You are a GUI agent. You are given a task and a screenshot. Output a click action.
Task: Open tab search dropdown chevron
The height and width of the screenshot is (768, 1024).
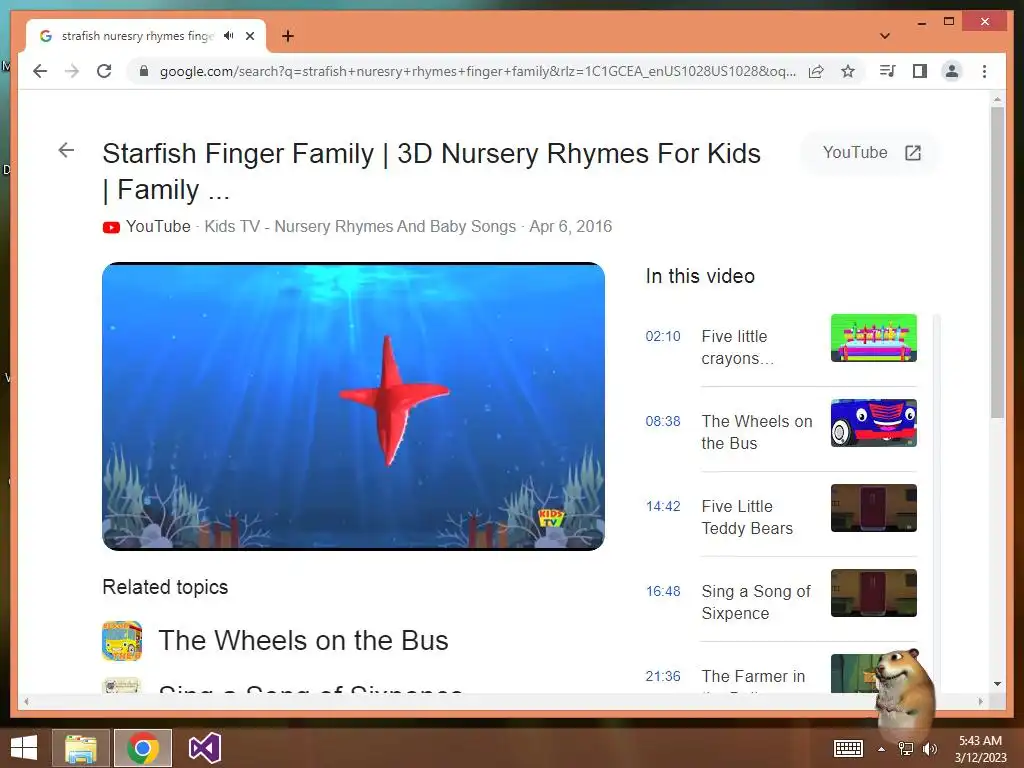(x=885, y=36)
